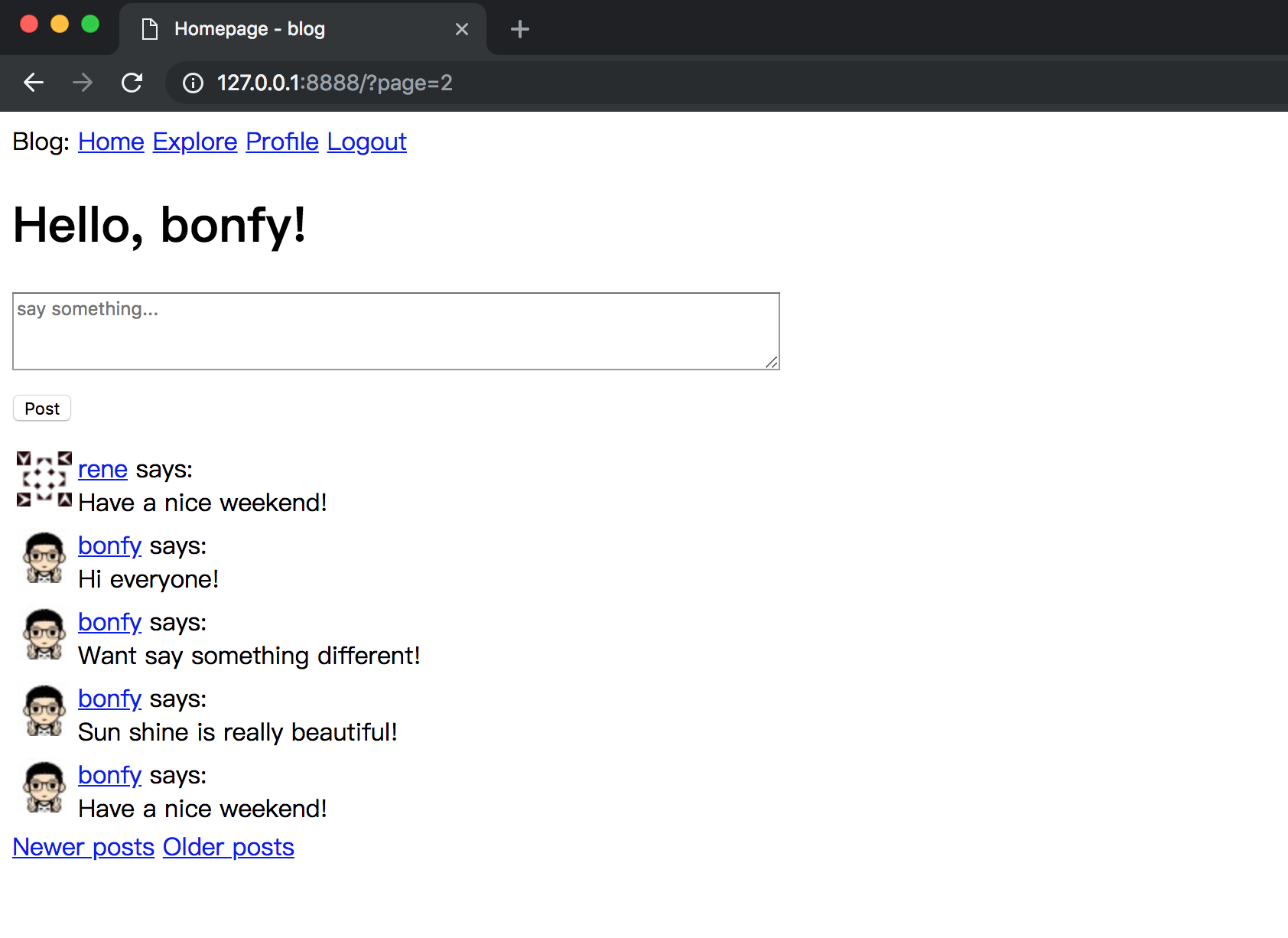This screenshot has width=1288, height=938.
Task: Open the Explore page link
Action: tap(195, 142)
